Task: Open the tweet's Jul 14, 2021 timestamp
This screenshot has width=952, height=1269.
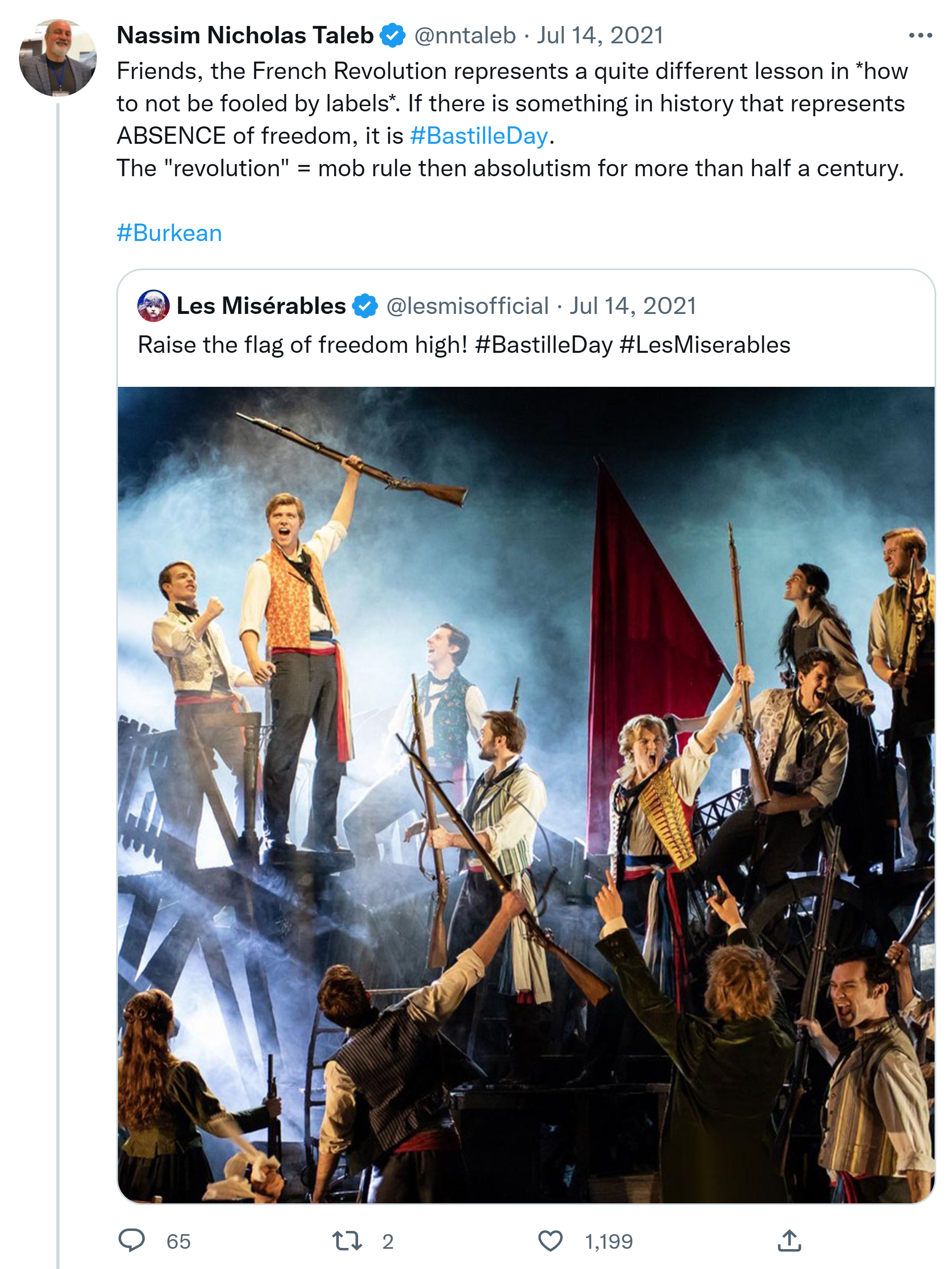Action: [600, 36]
